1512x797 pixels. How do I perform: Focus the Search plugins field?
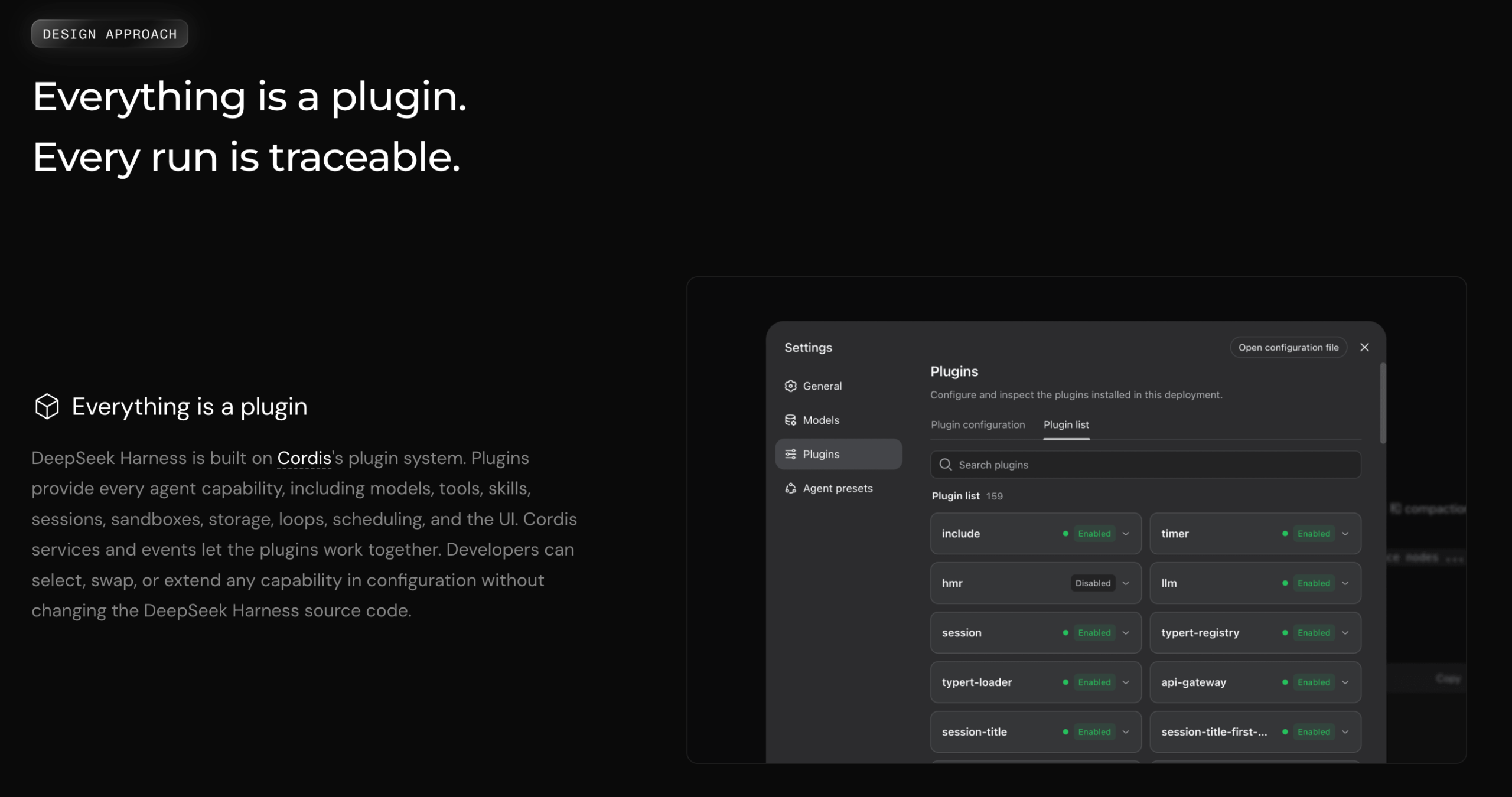point(1146,465)
